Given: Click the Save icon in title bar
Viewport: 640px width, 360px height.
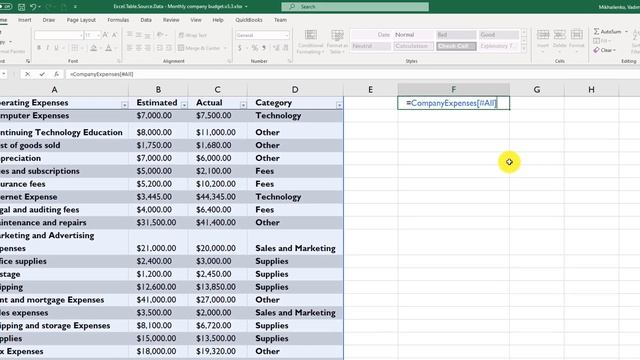Looking at the screenshot, I should 22,7.
